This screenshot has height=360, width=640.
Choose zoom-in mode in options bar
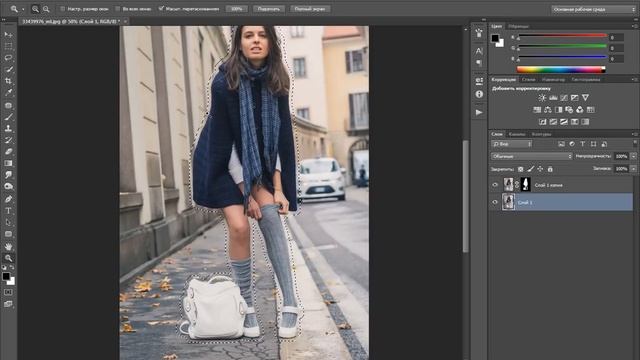click(x=36, y=9)
